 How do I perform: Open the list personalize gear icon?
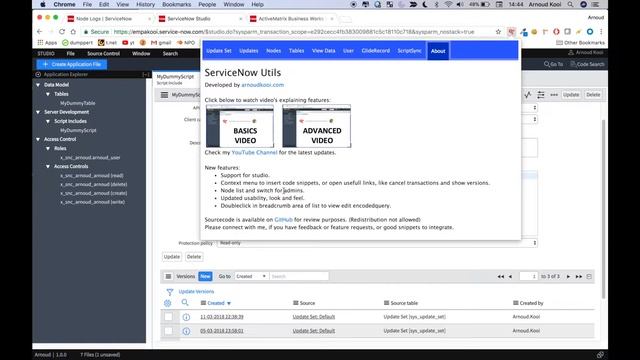167,303
